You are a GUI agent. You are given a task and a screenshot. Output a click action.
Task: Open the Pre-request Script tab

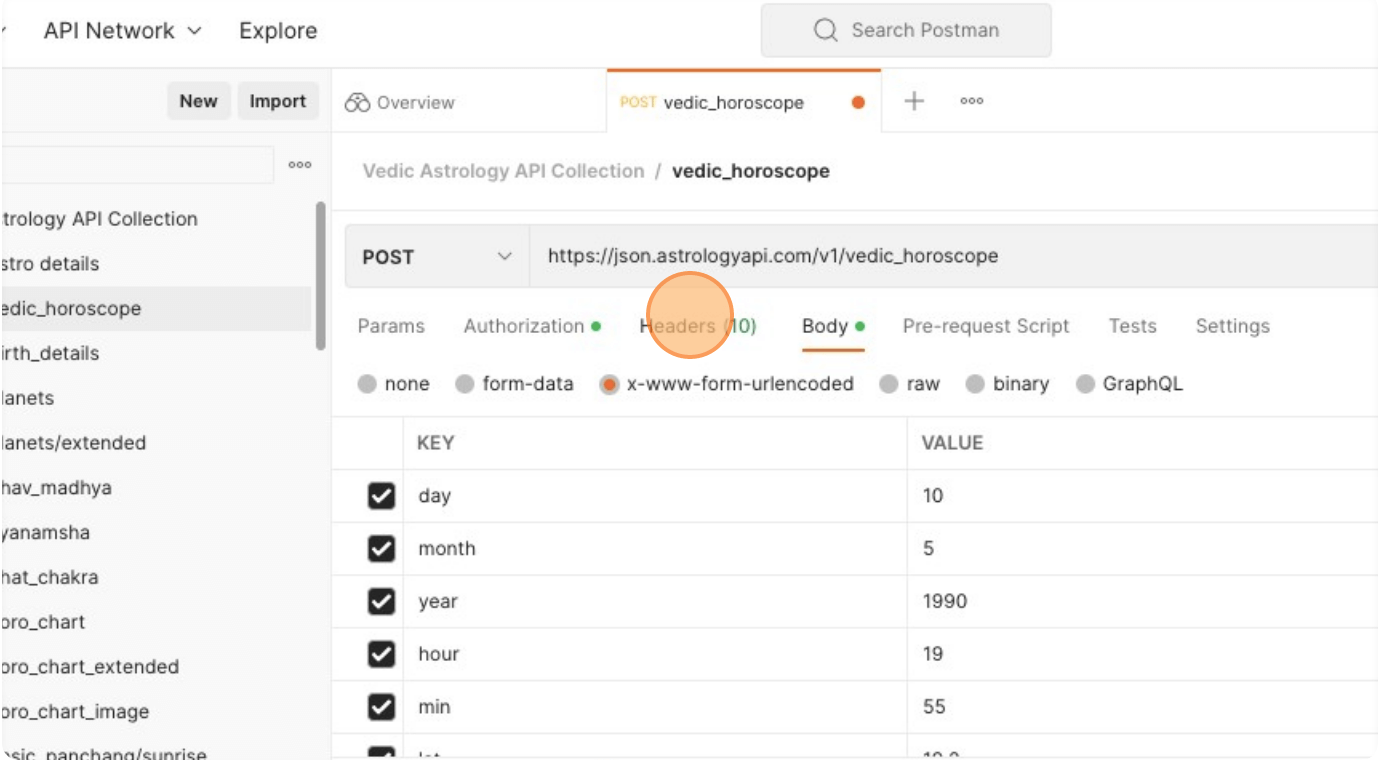(985, 326)
